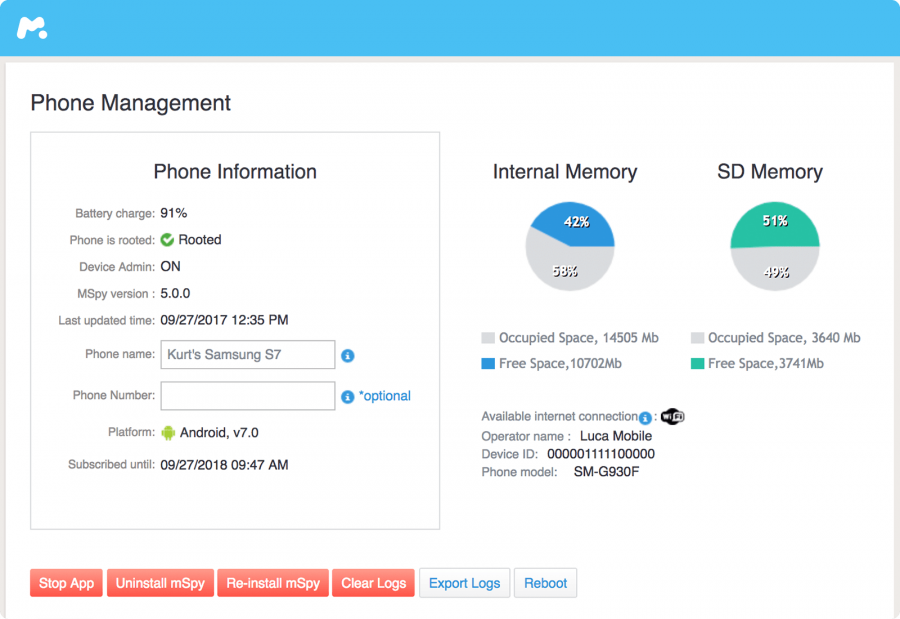Click the green Rooted checkmark icon

coord(167,240)
